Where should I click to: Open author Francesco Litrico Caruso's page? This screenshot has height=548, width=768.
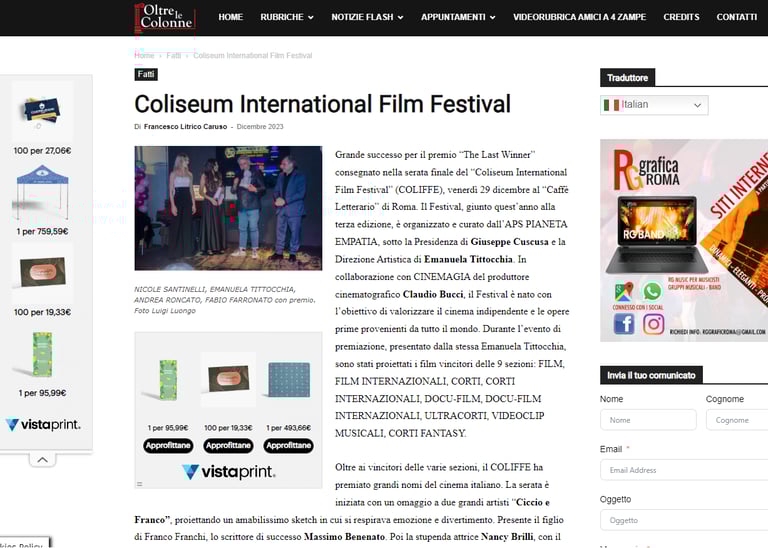[185, 126]
